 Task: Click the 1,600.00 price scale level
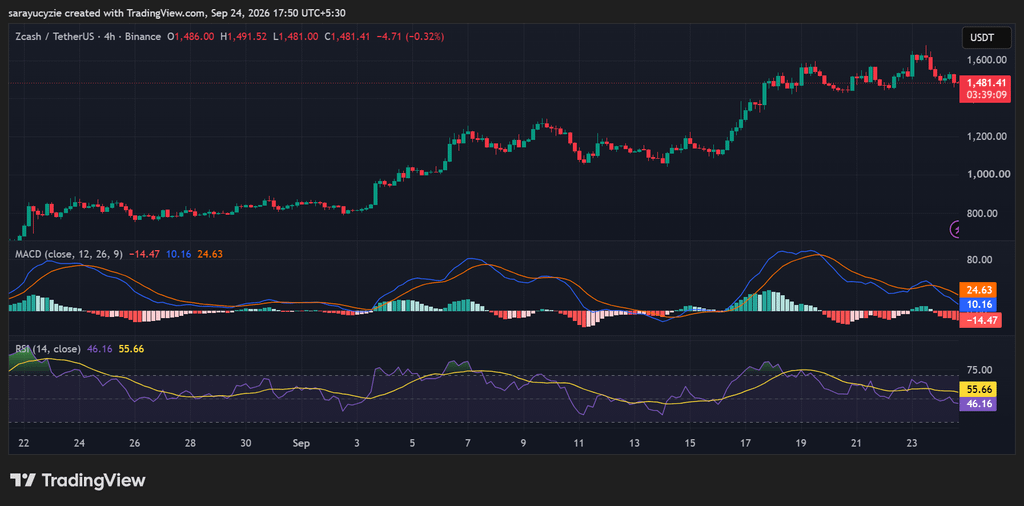click(985, 60)
